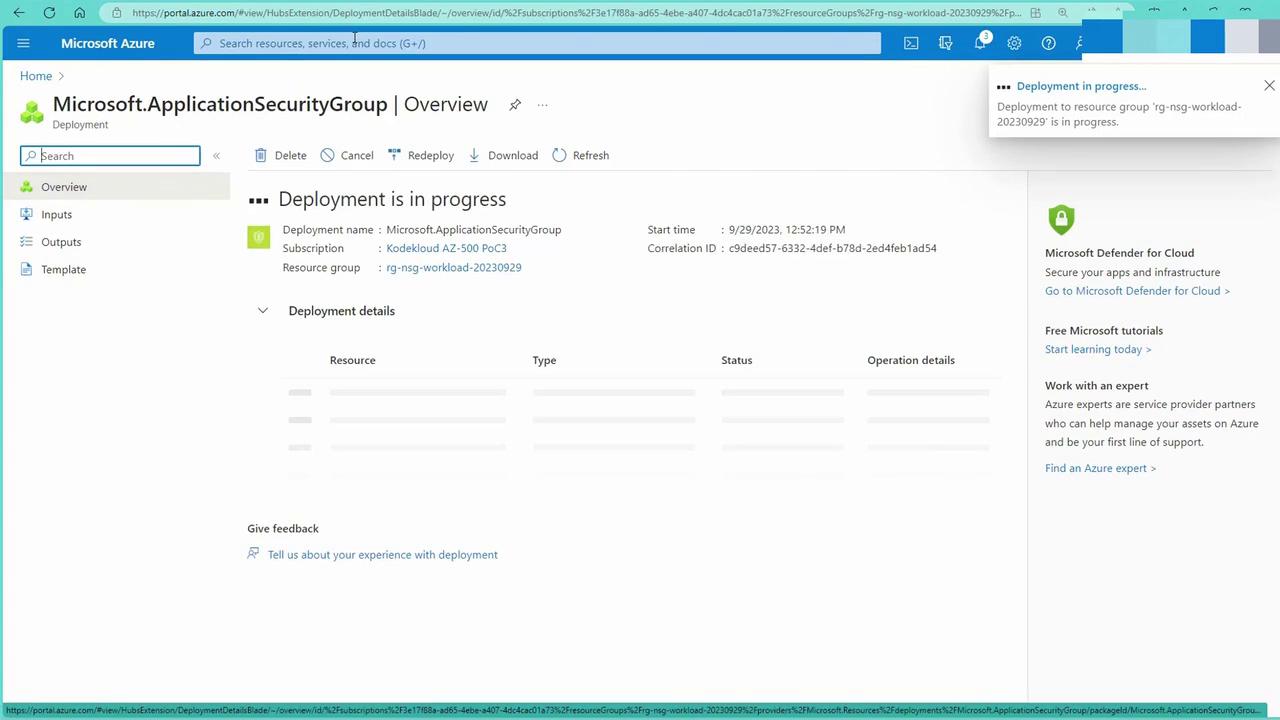This screenshot has height=720, width=1280.
Task: Select the Correlation ID value text
Action: 832,248
